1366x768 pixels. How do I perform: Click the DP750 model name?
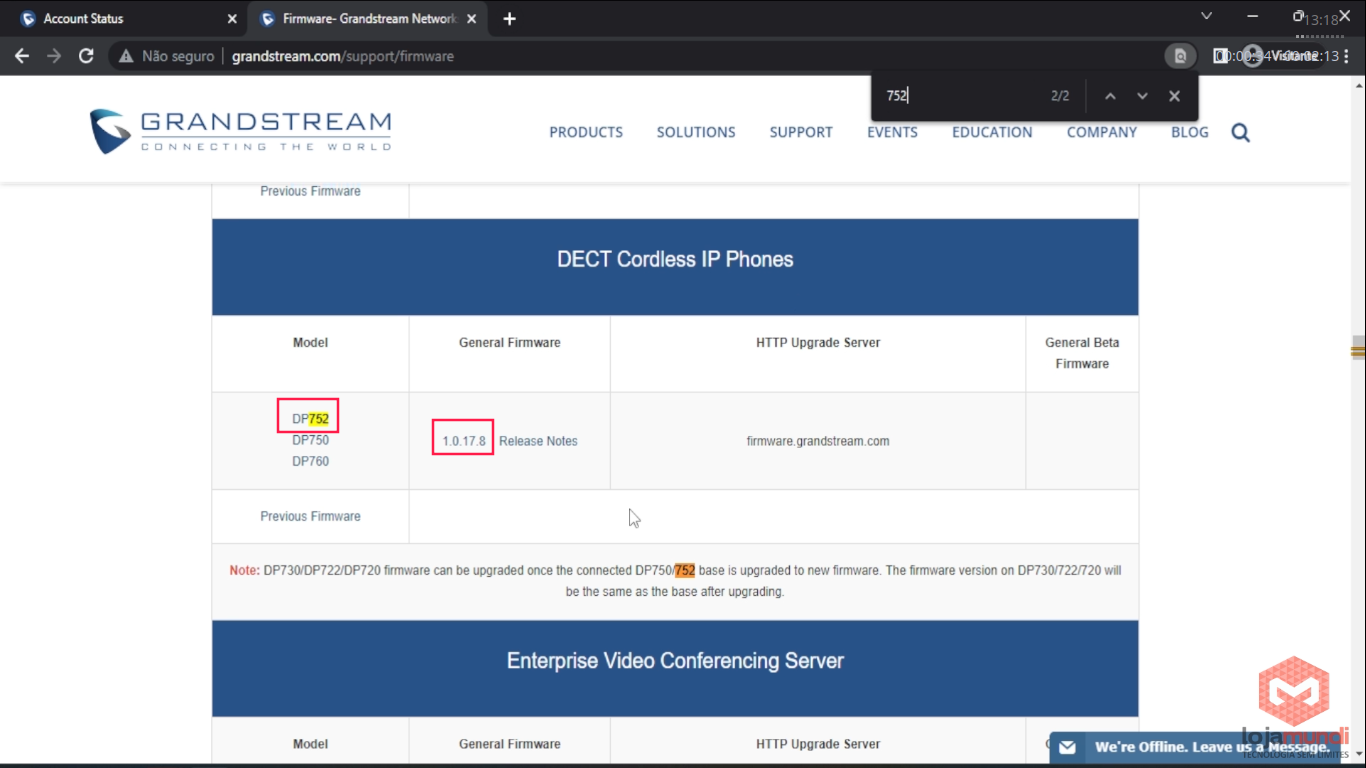[x=310, y=440]
